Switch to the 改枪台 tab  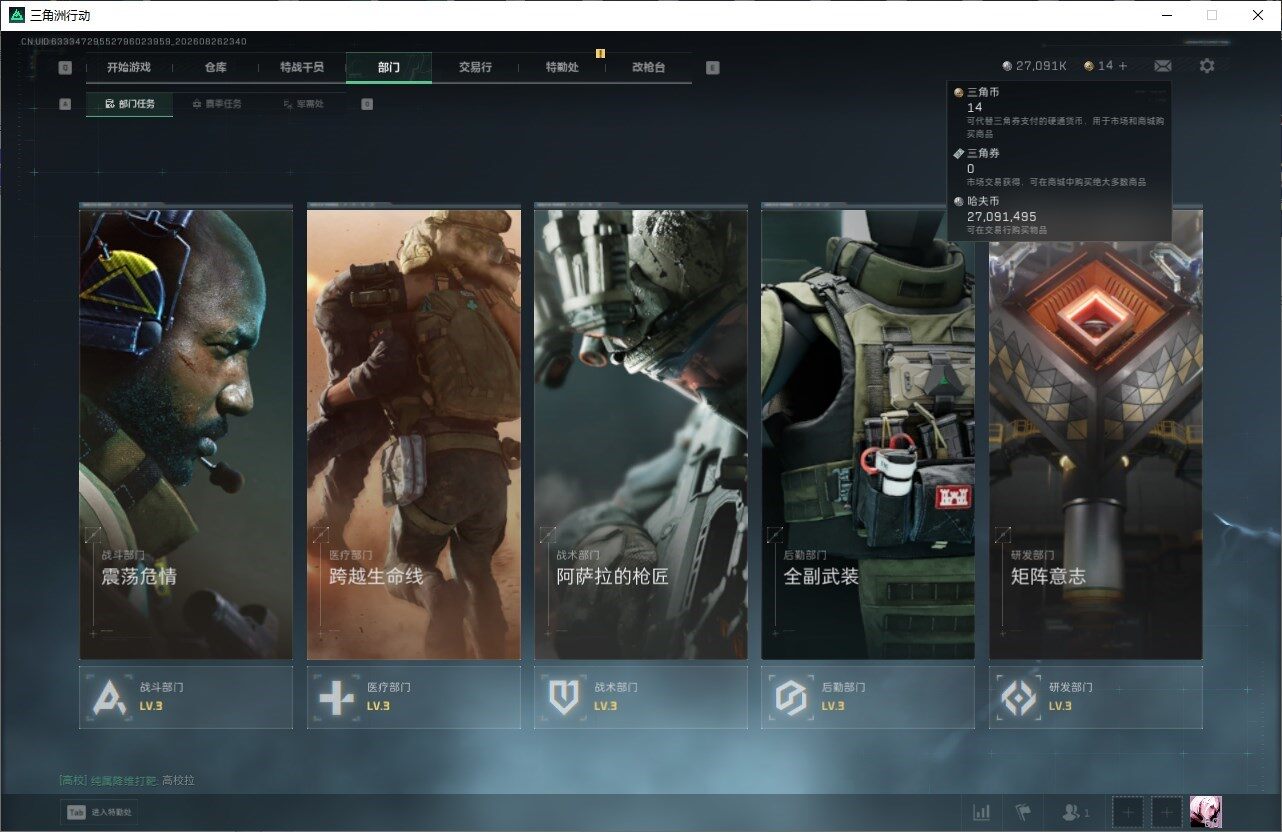648,67
